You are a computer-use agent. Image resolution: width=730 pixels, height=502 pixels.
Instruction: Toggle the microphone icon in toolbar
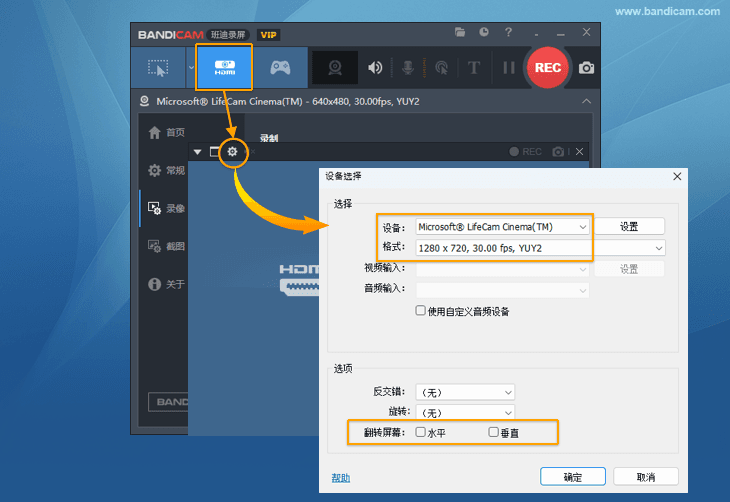[408, 68]
